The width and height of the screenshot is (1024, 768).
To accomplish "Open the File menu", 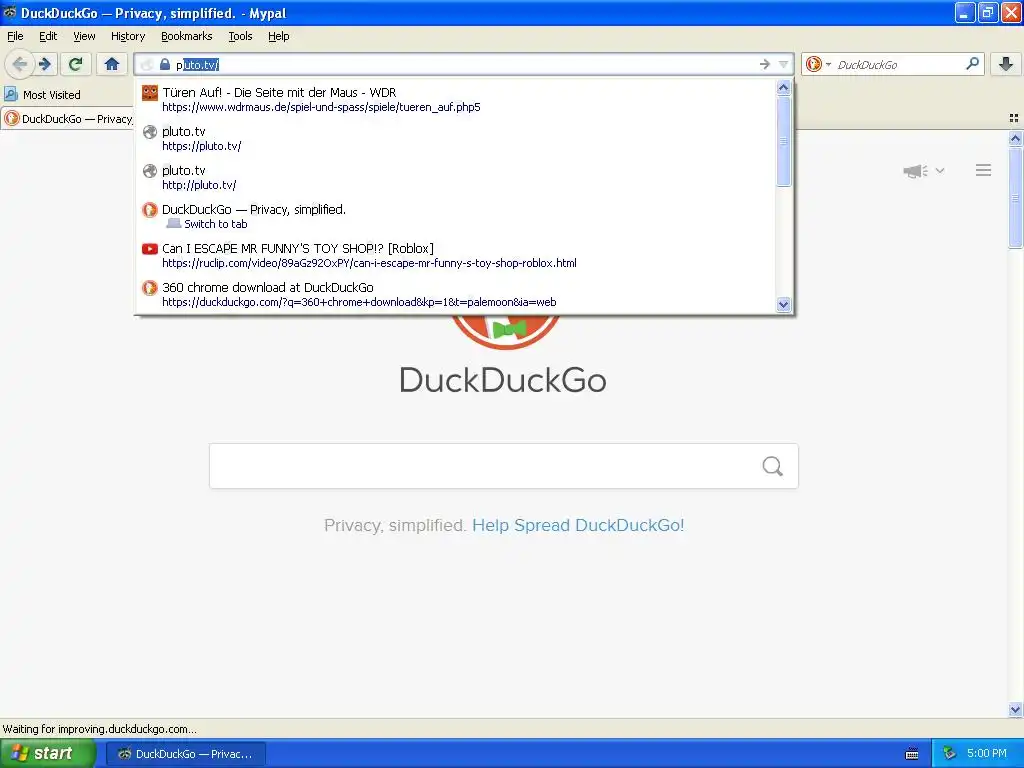I will 15,36.
